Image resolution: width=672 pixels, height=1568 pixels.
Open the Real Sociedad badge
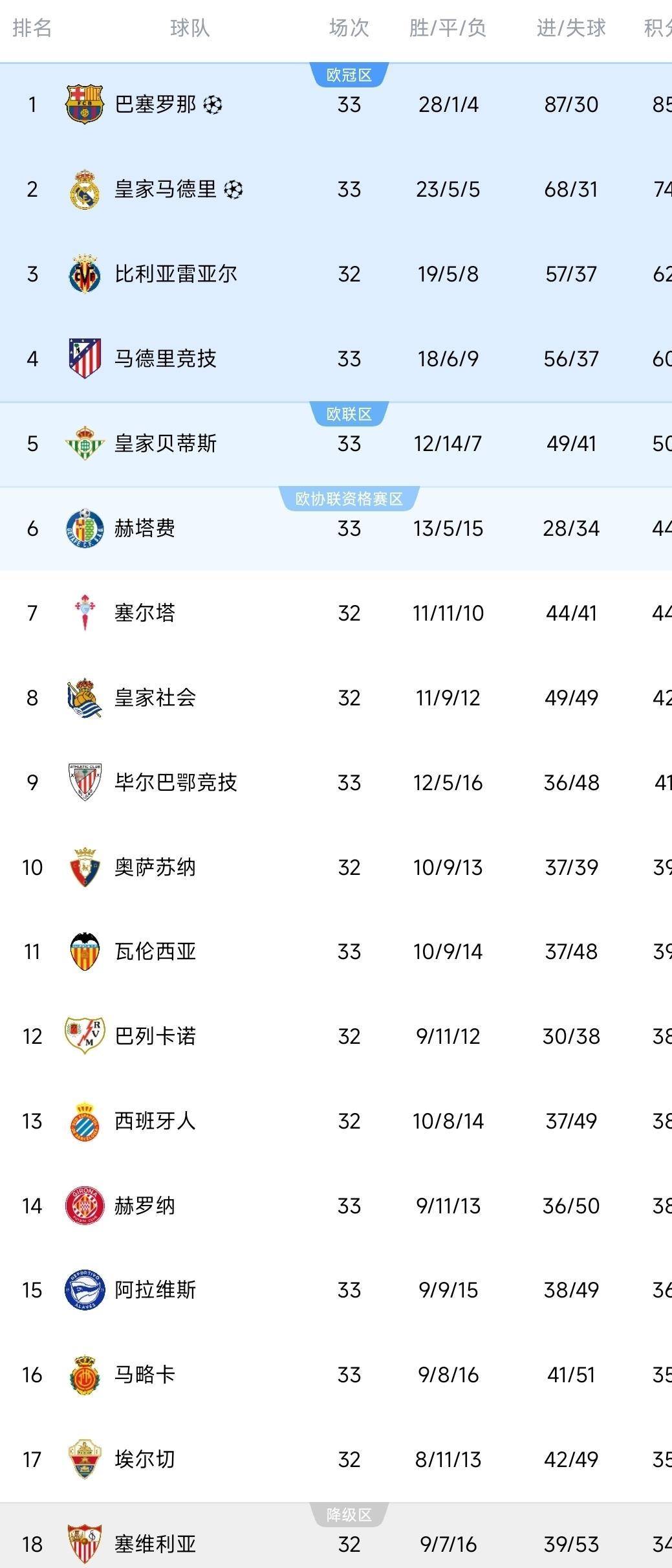[85, 698]
